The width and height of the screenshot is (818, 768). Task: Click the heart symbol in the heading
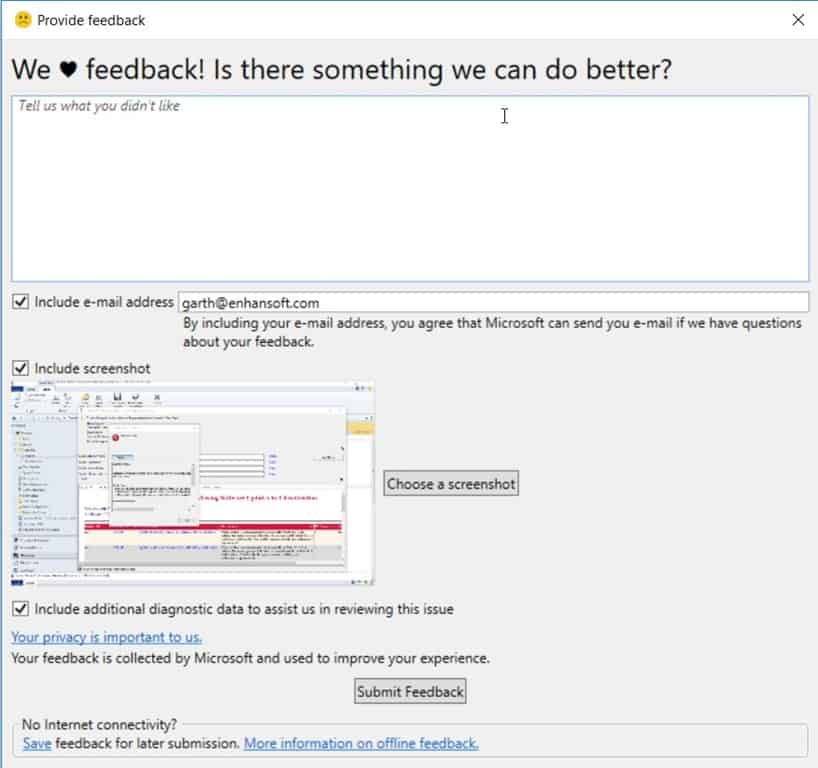(68, 70)
